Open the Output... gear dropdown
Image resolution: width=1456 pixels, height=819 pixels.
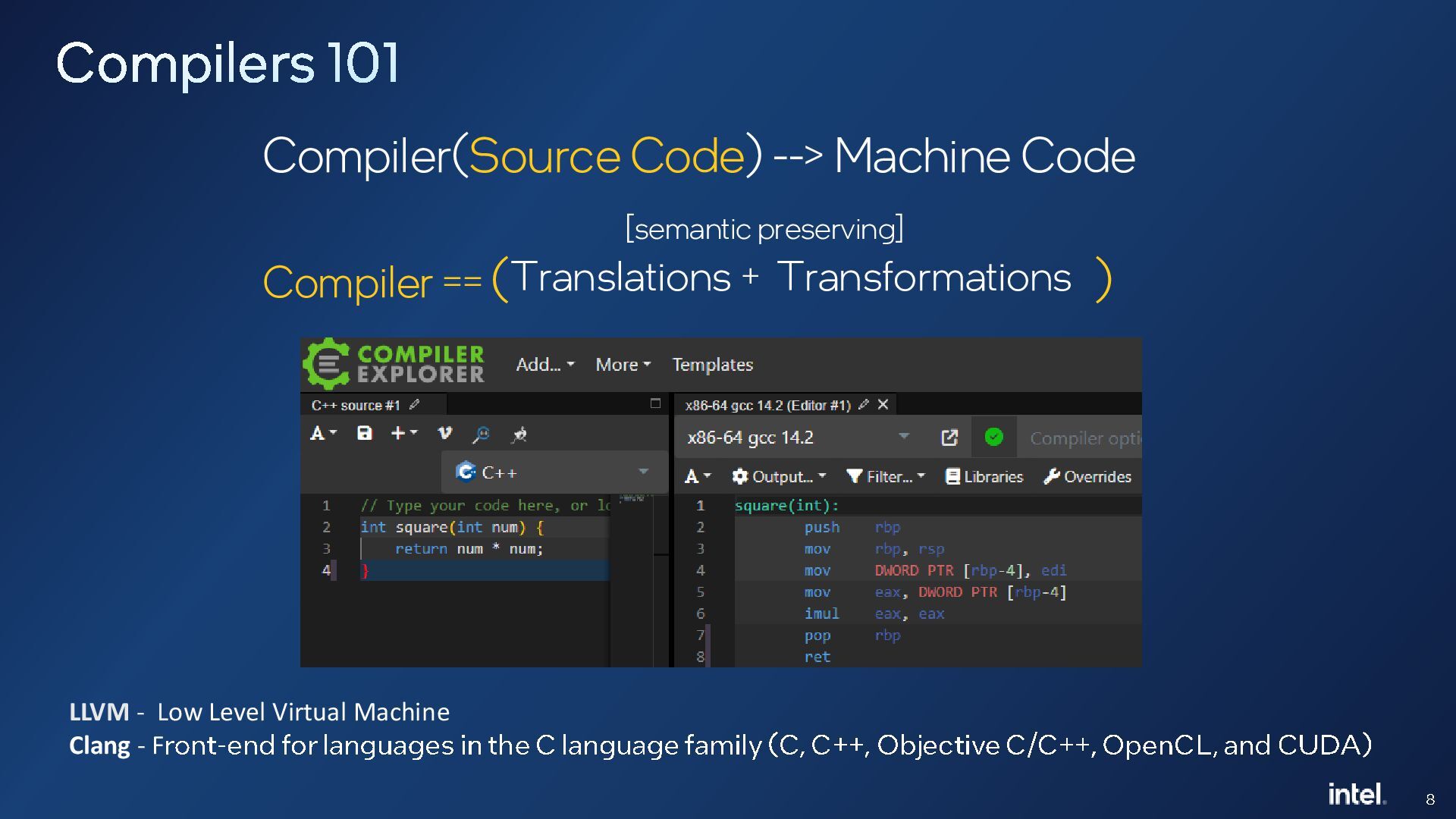pyautogui.click(x=779, y=476)
